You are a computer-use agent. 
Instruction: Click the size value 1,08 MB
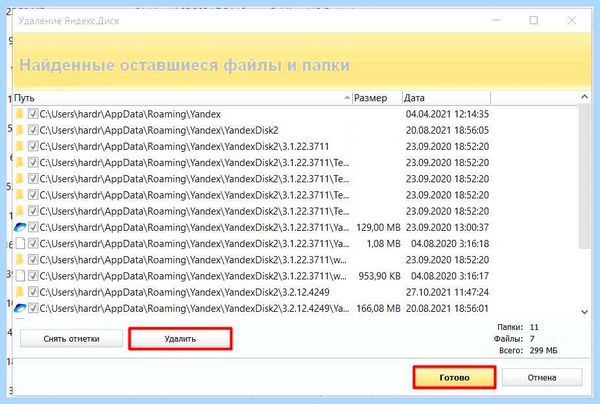click(x=383, y=244)
